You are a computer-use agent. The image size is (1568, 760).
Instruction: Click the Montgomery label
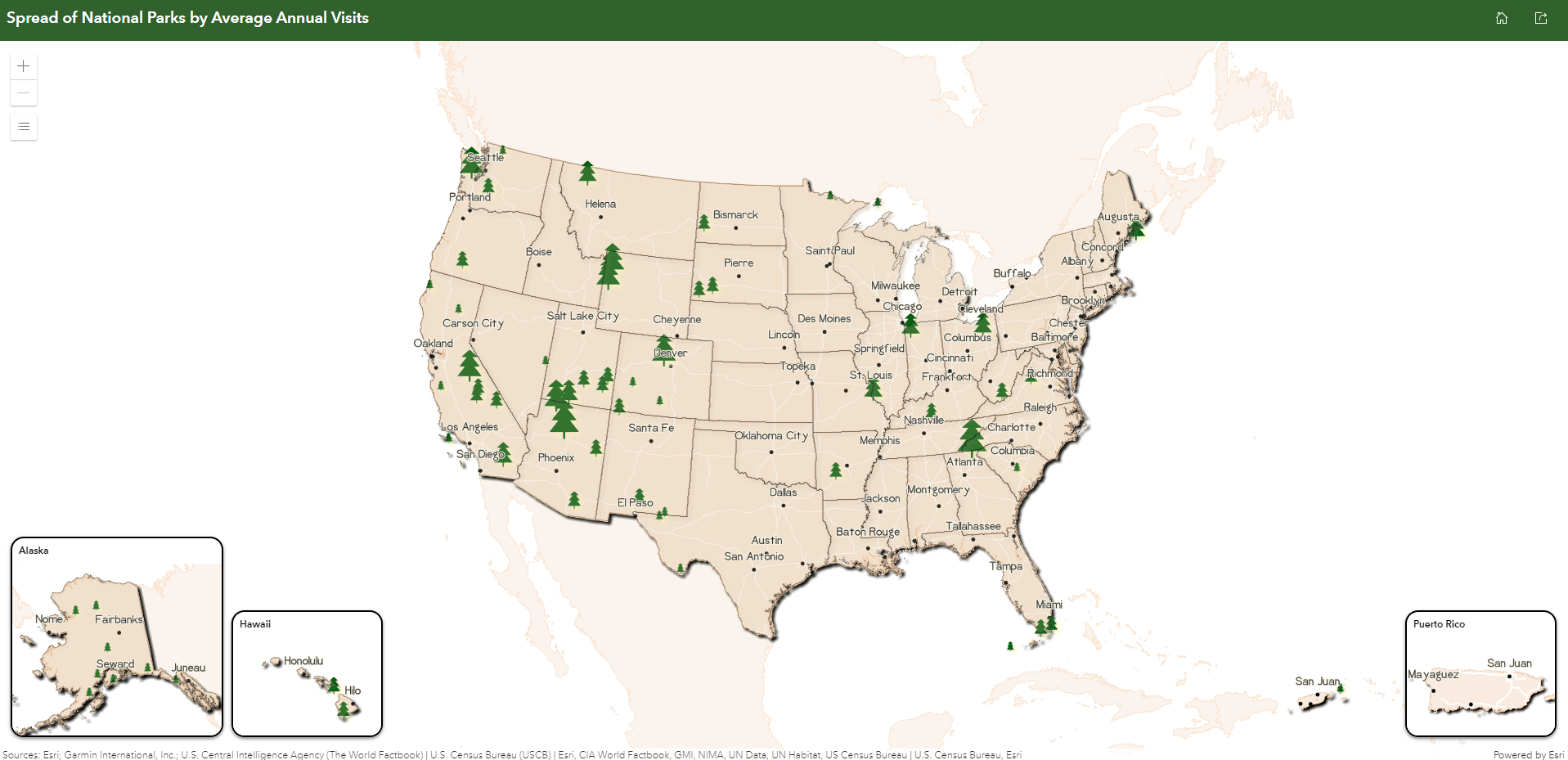click(938, 490)
